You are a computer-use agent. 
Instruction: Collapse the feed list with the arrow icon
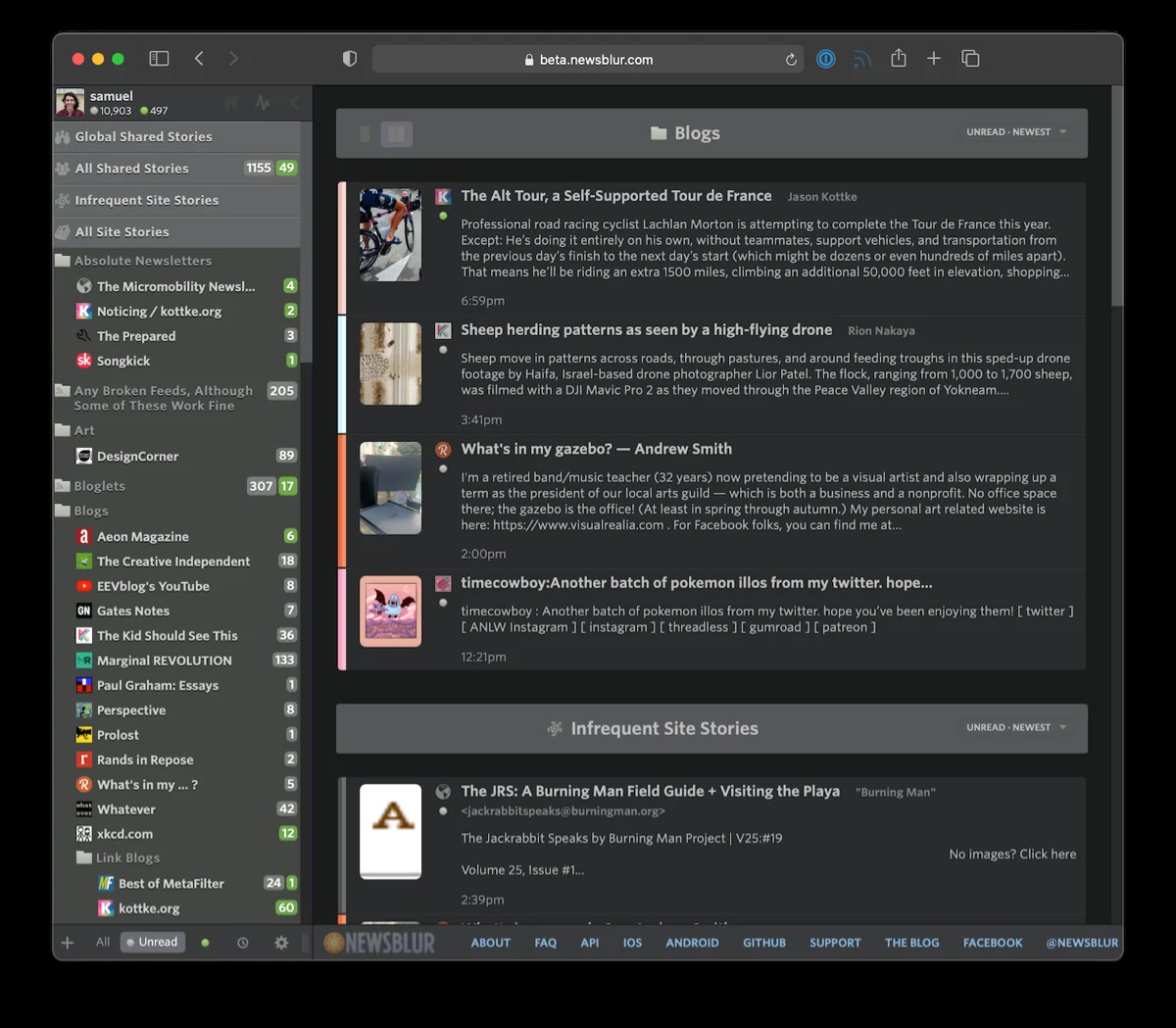point(294,103)
